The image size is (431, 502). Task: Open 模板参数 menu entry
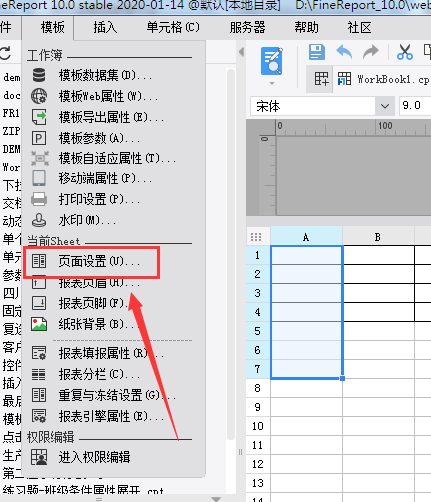(x=100, y=138)
